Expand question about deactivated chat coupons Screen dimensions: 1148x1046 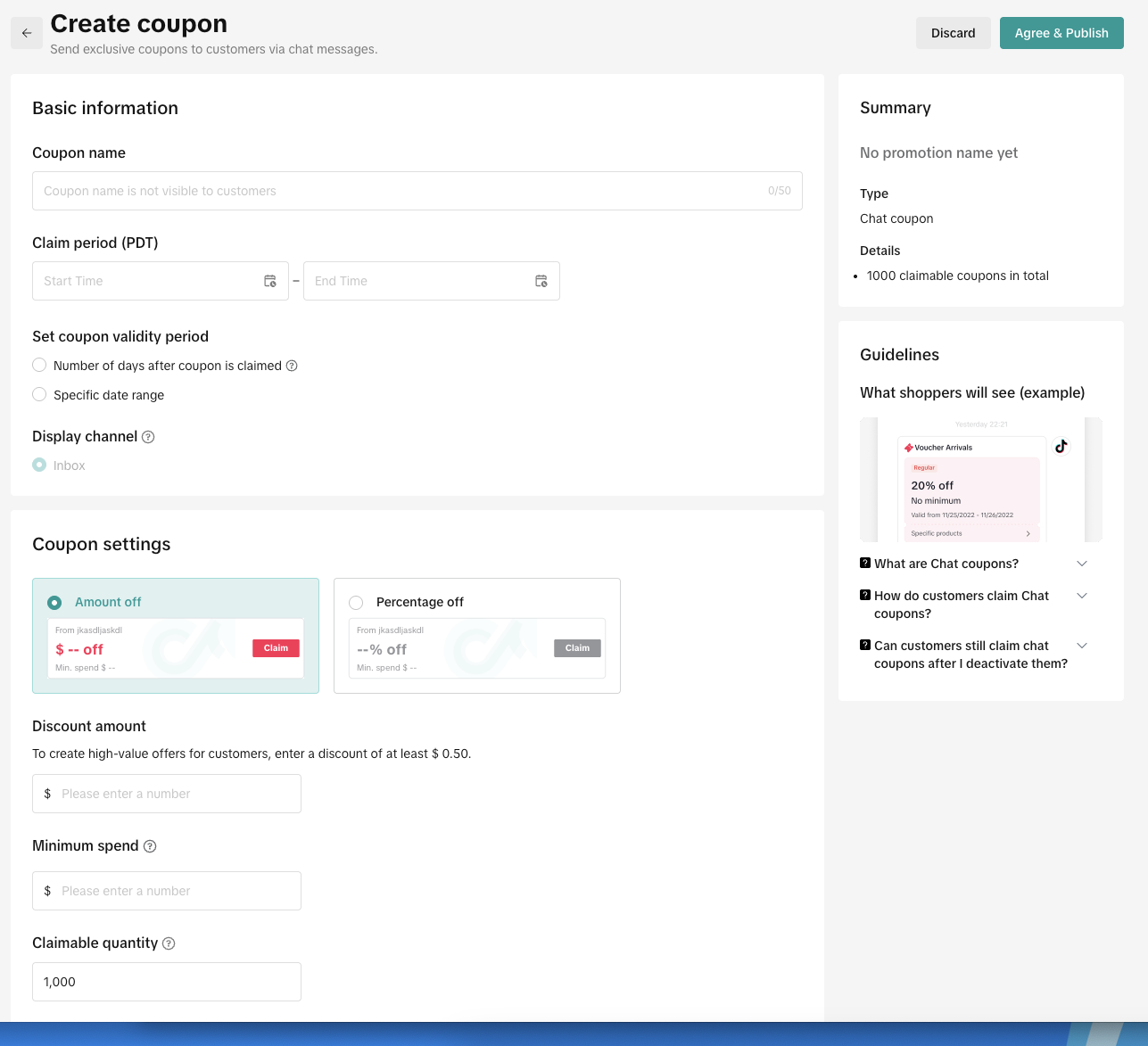1082,646
